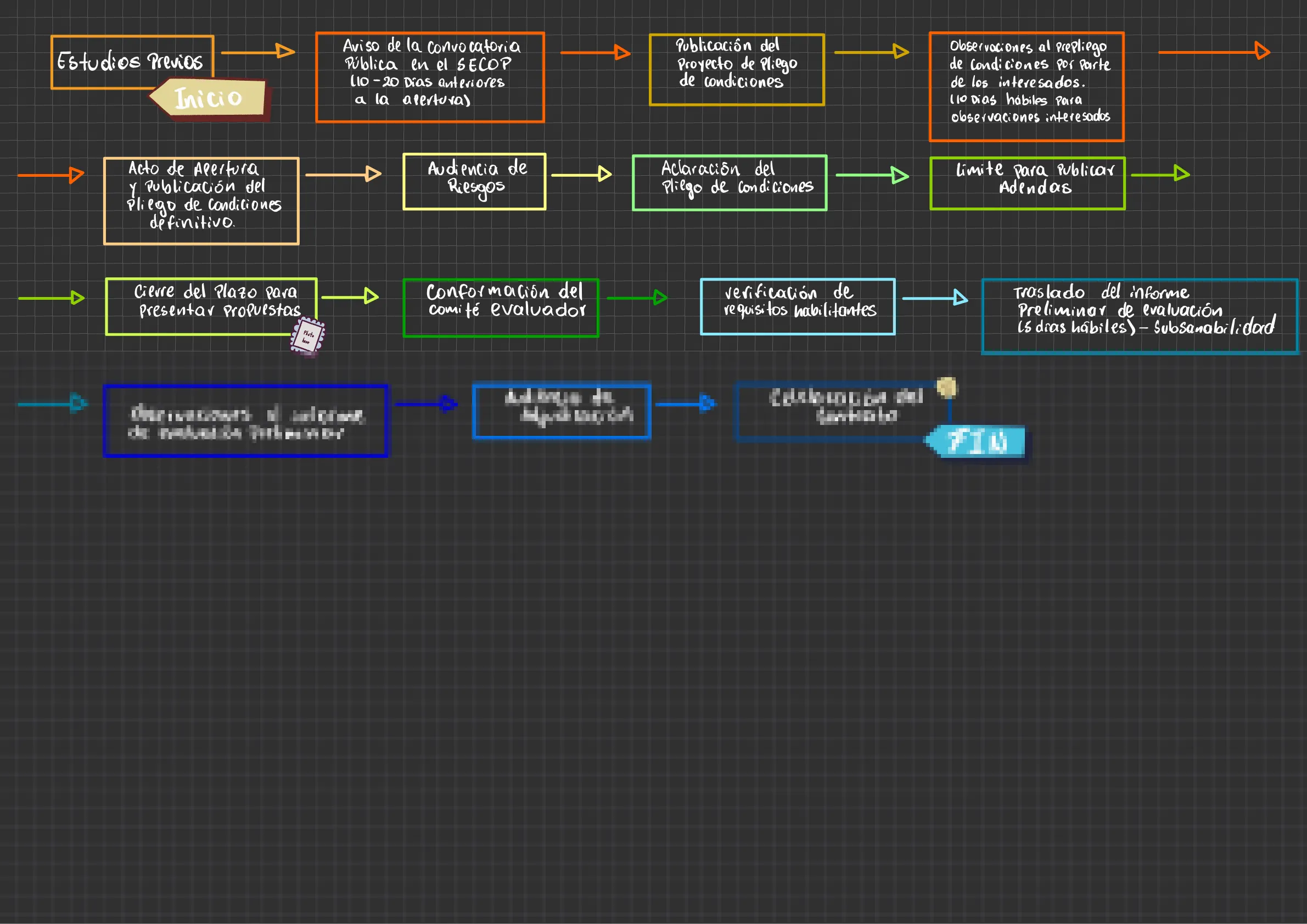Click the blue FIN arrow label

pyautogui.click(x=978, y=441)
